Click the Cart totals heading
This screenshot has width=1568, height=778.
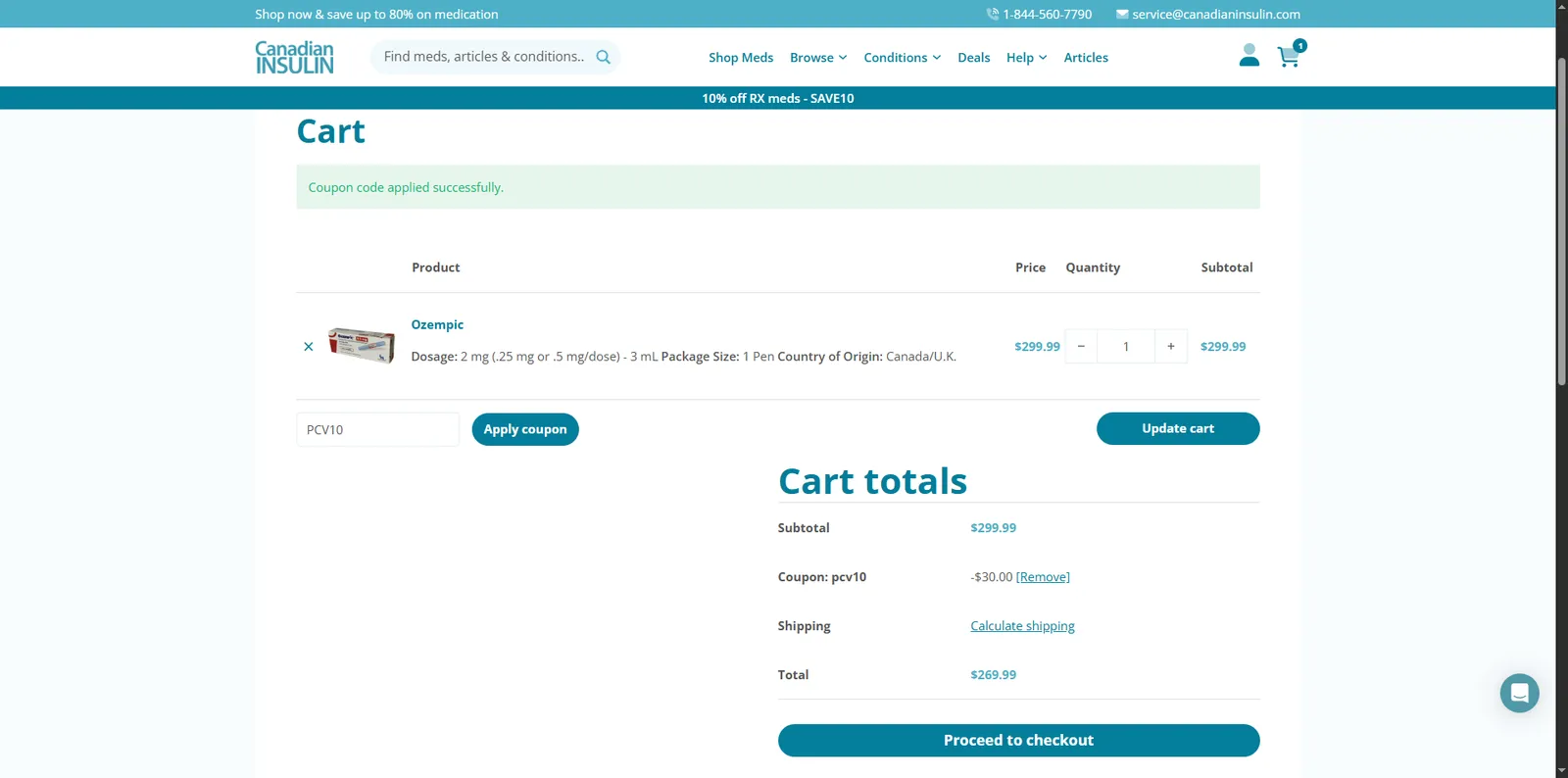(872, 481)
